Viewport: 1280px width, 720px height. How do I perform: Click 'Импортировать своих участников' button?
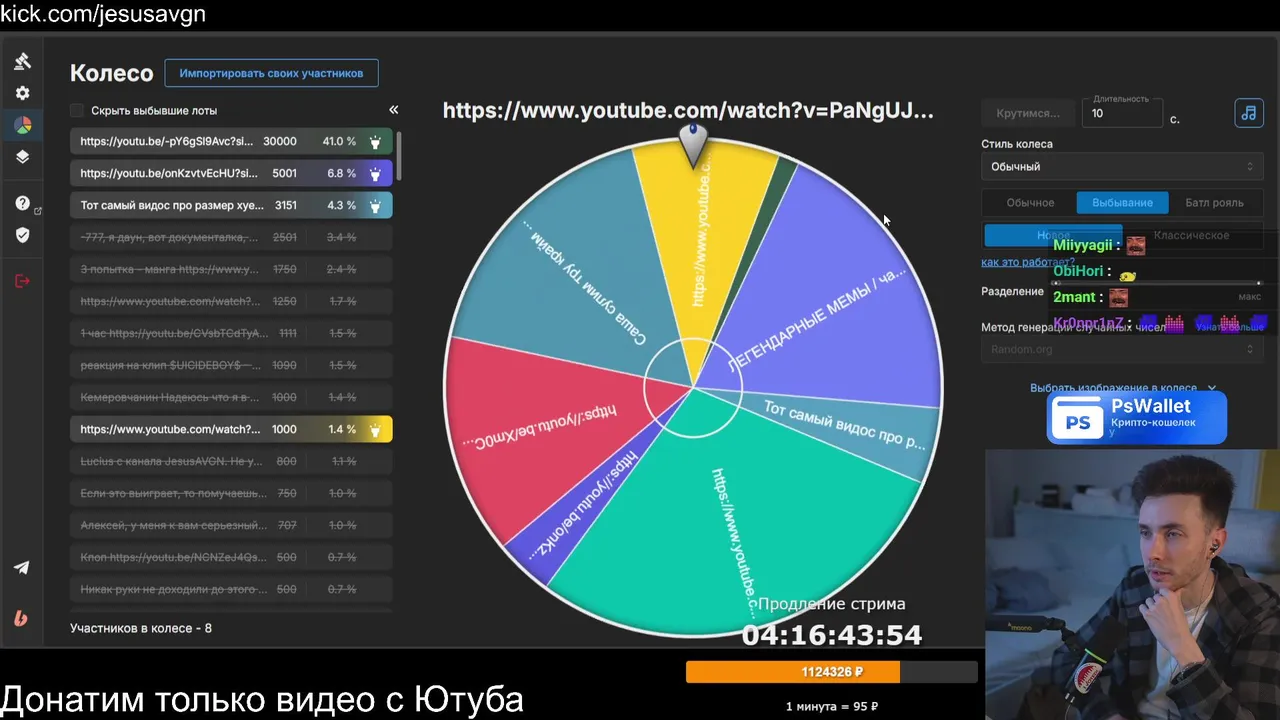[x=271, y=73]
